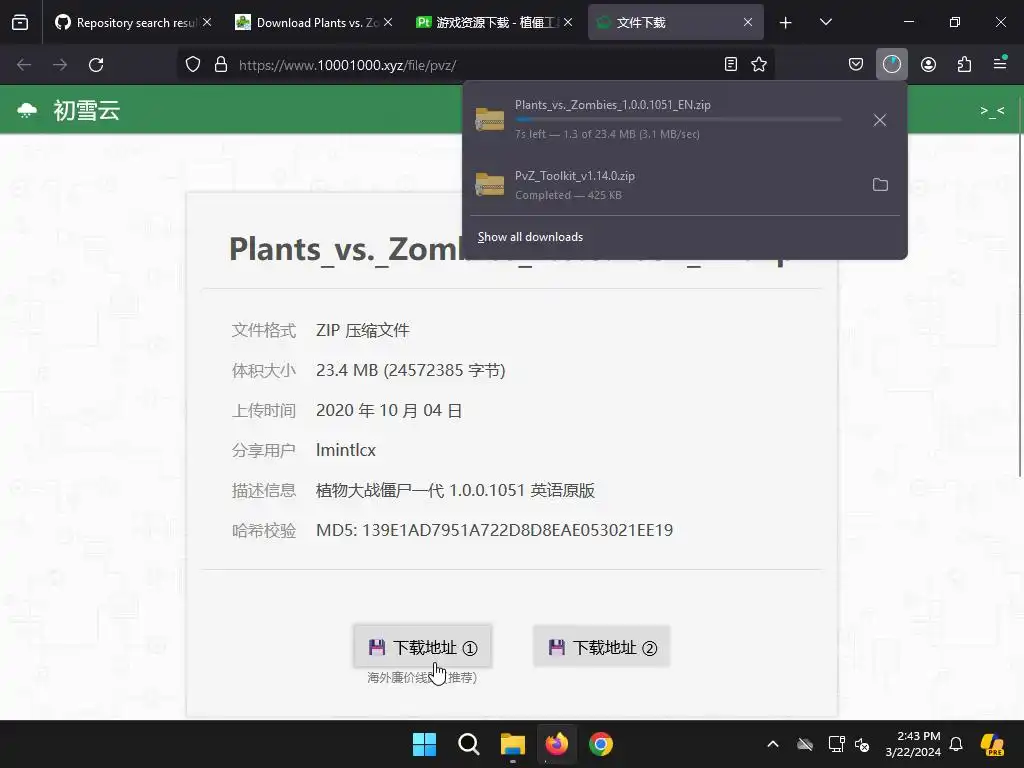Open clock and date 2:43 PM
Image resolution: width=1024 pixels, height=768 pixels.
[x=913, y=744]
